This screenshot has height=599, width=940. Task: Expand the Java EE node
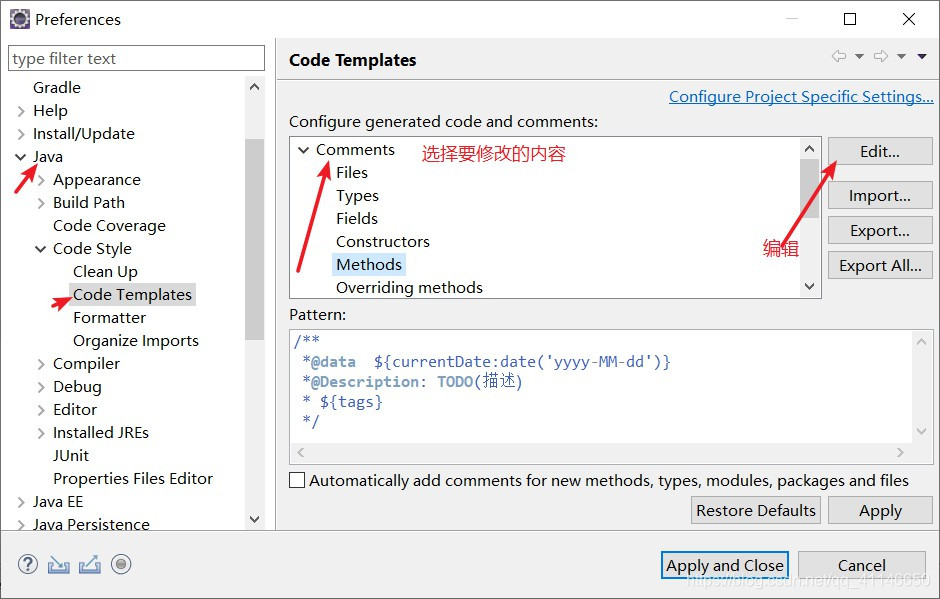pyautogui.click(x=21, y=502)
